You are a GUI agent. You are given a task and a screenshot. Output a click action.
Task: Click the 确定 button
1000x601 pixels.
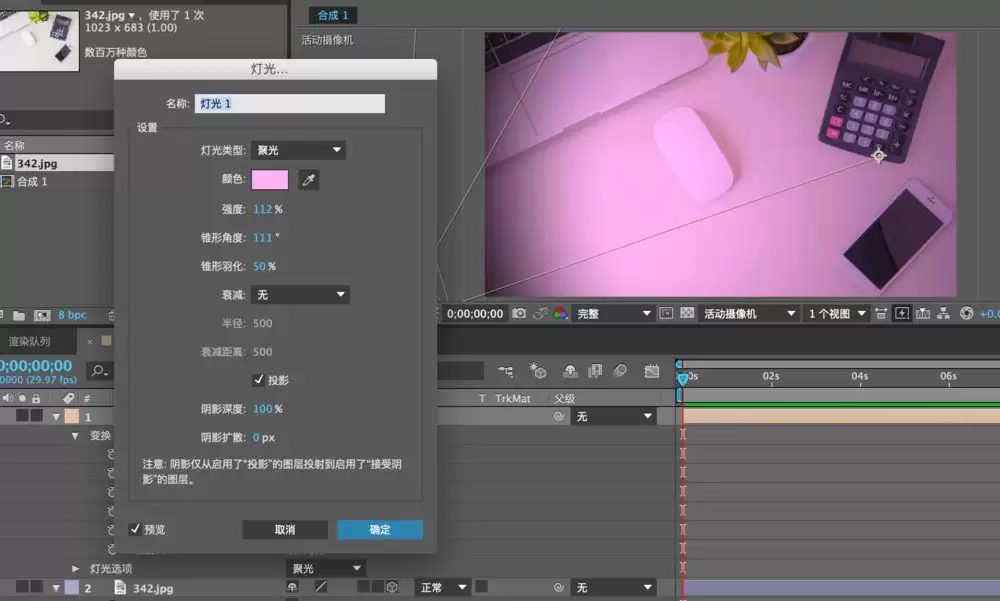[380, 530]
